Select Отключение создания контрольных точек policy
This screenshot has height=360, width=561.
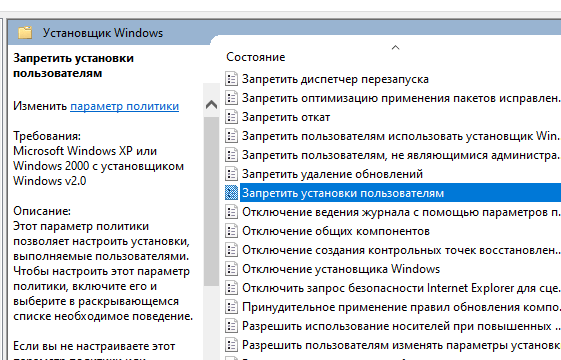[401, 250]
